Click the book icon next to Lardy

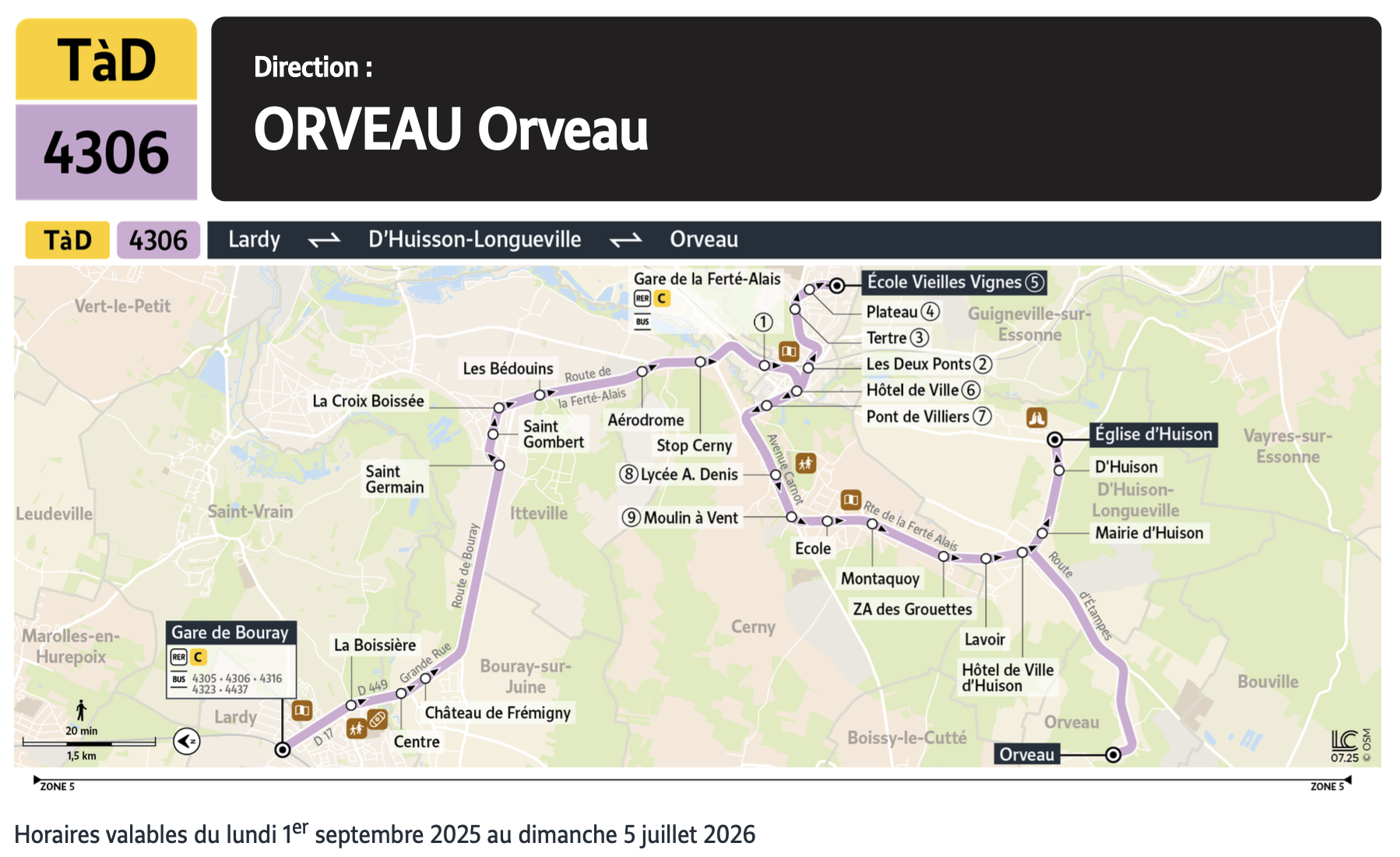[x=302, y=711]
